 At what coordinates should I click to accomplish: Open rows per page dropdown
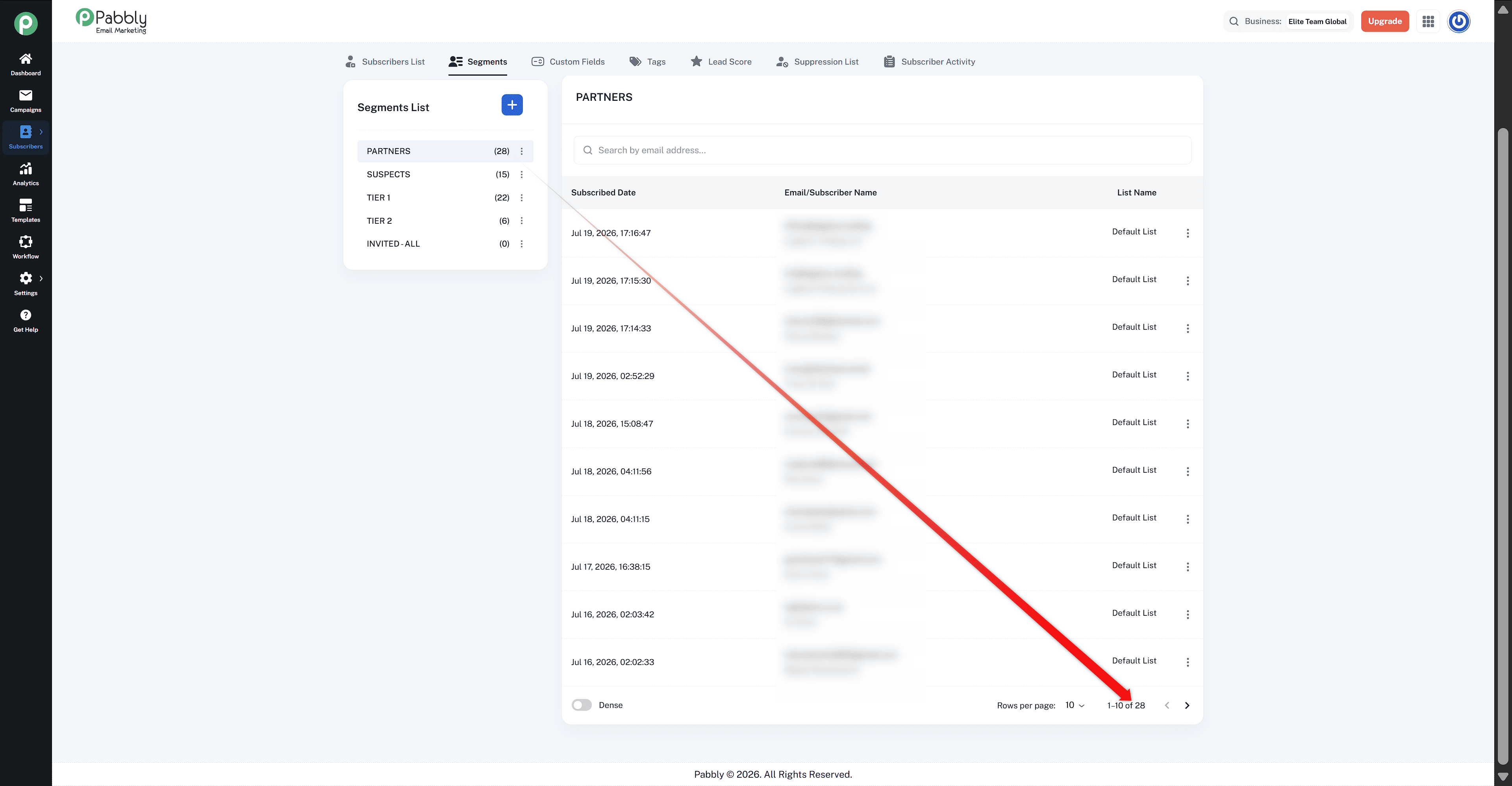[x=1075, y=705]
